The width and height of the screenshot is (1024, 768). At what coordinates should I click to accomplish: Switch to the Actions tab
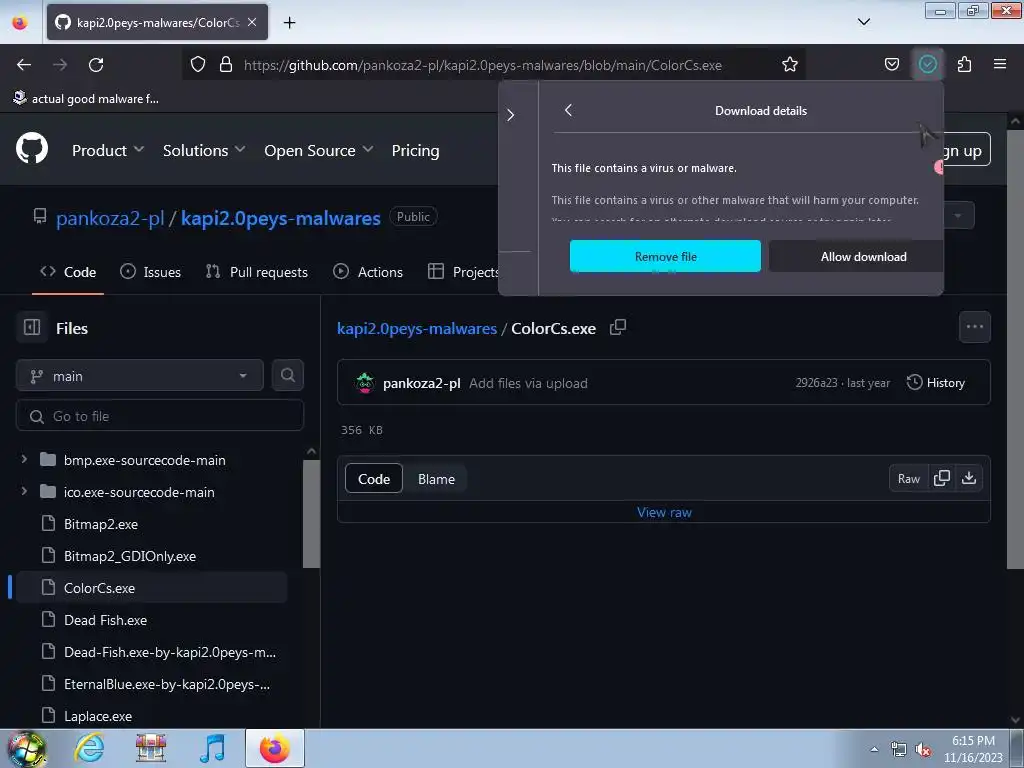(x=368, y=272)
